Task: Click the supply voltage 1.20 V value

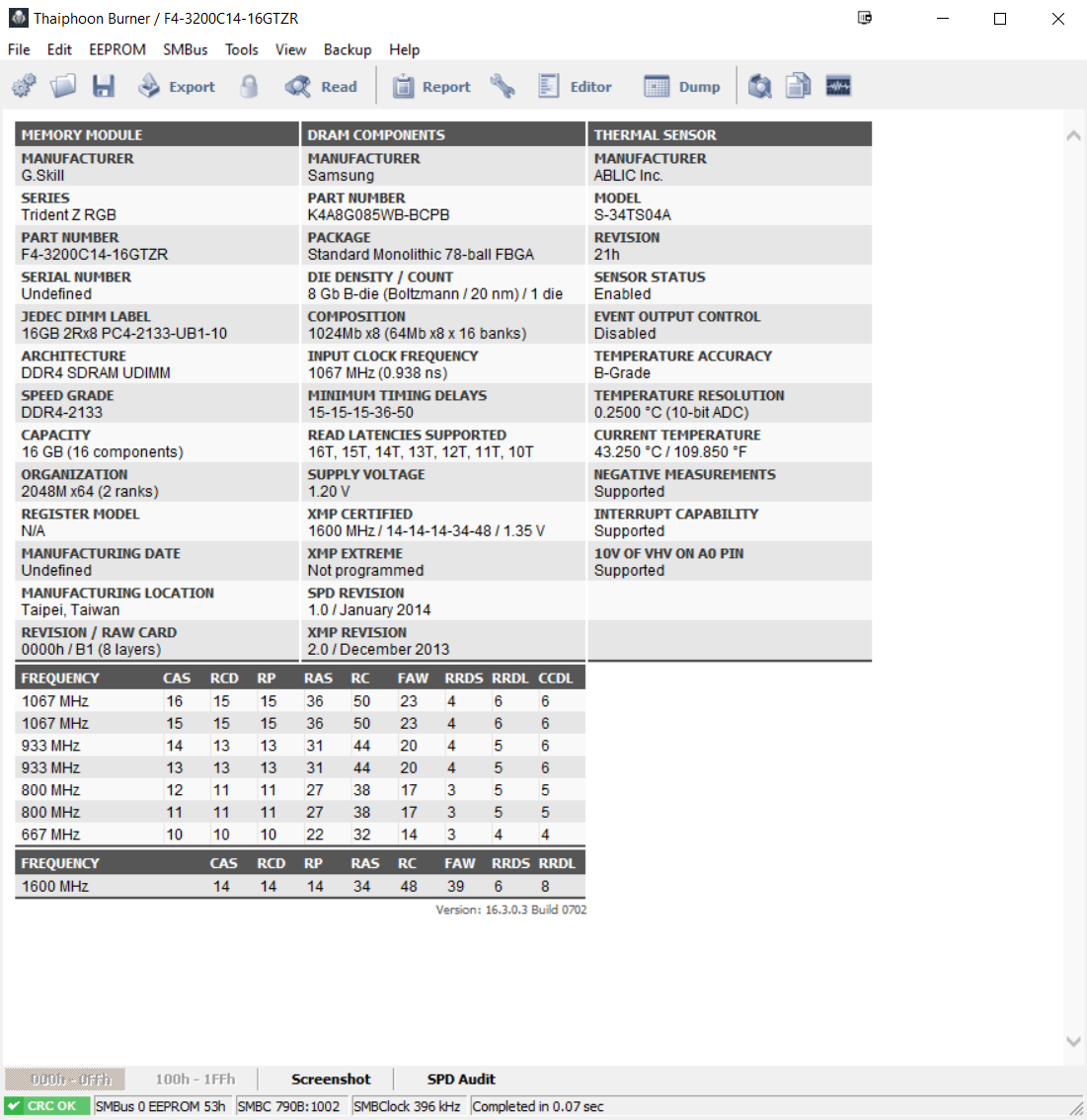Action: click(x=329, y=492)
